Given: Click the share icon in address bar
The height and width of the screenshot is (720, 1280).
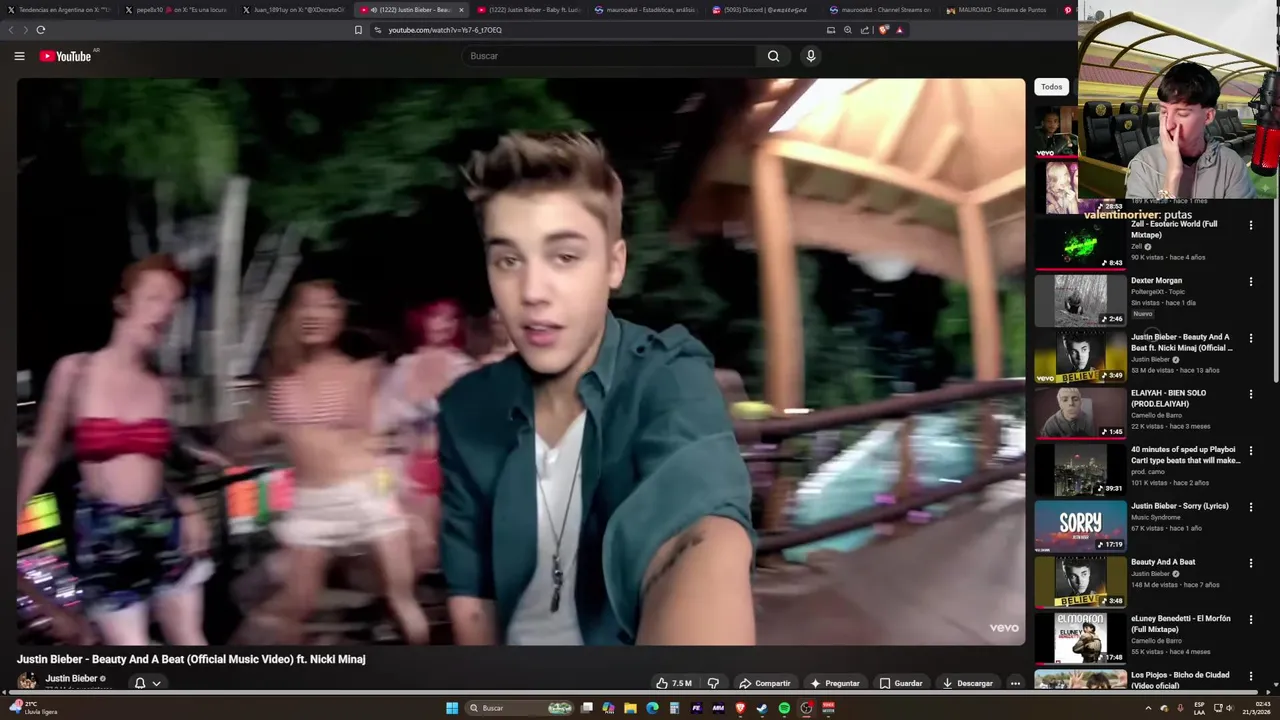Looking at the screenshot, I should [865, 30].
